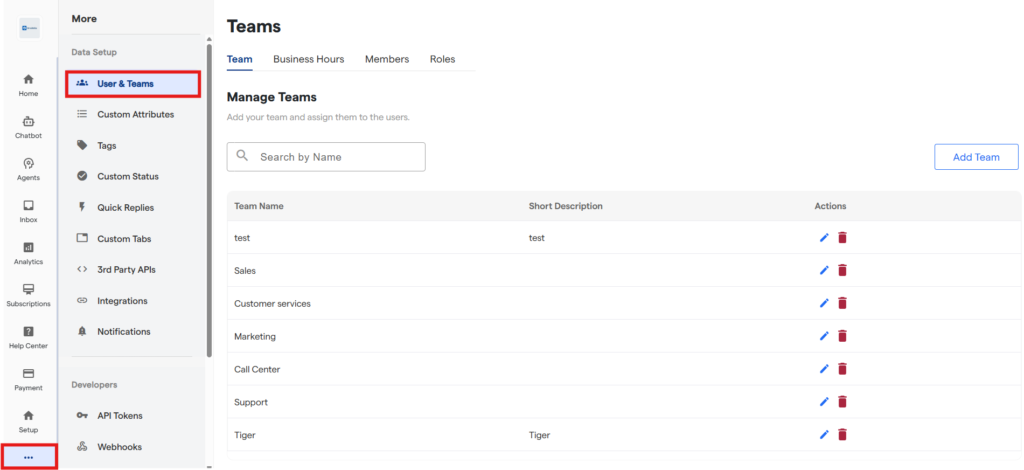1024x470 pixels.
Task: Select Custom Attributes in Data Setup
Action: click(x=135, y=115)
